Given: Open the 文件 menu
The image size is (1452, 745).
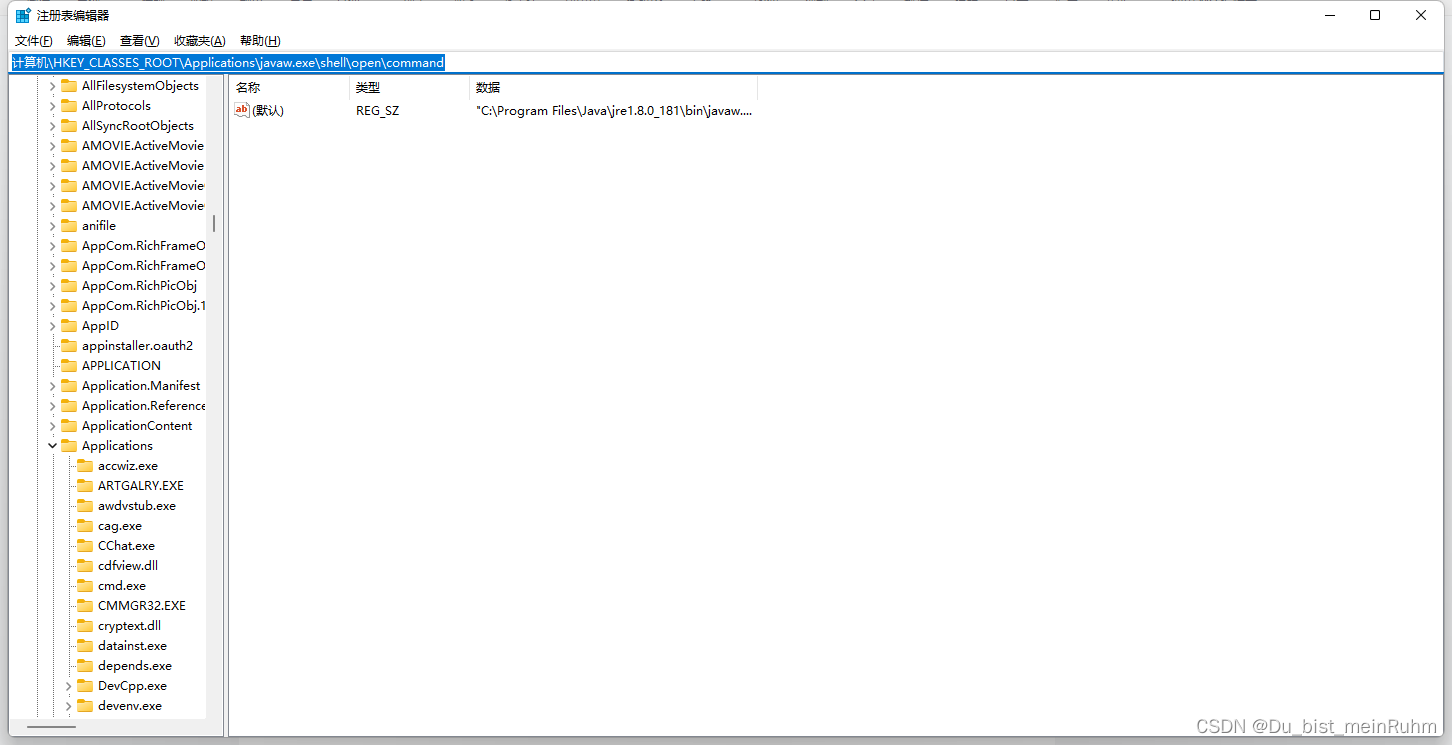Looking at the screenshot, I should [x=32, y=40].
